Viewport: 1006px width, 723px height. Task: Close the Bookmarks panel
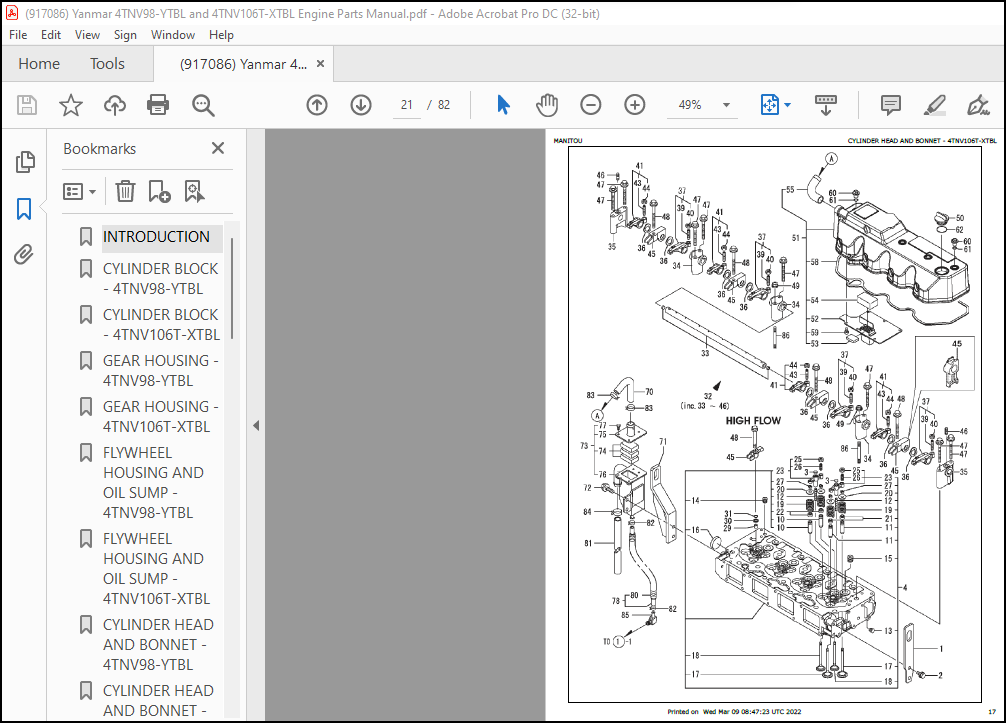(x=218, y=148)
